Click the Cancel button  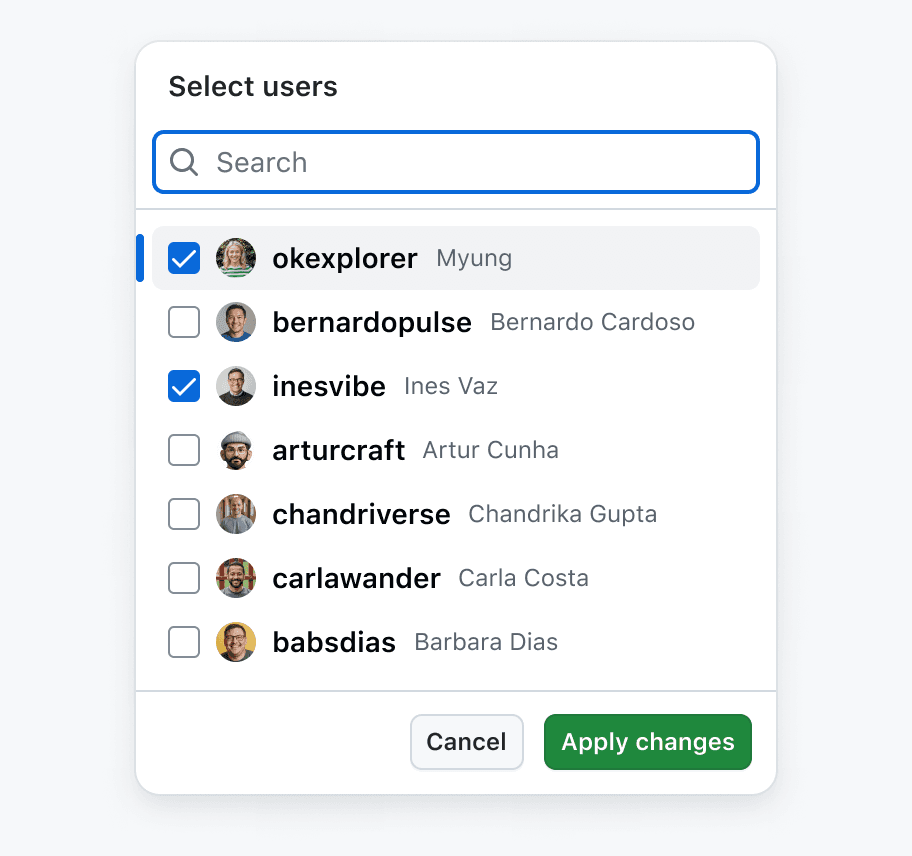(466, 742)
